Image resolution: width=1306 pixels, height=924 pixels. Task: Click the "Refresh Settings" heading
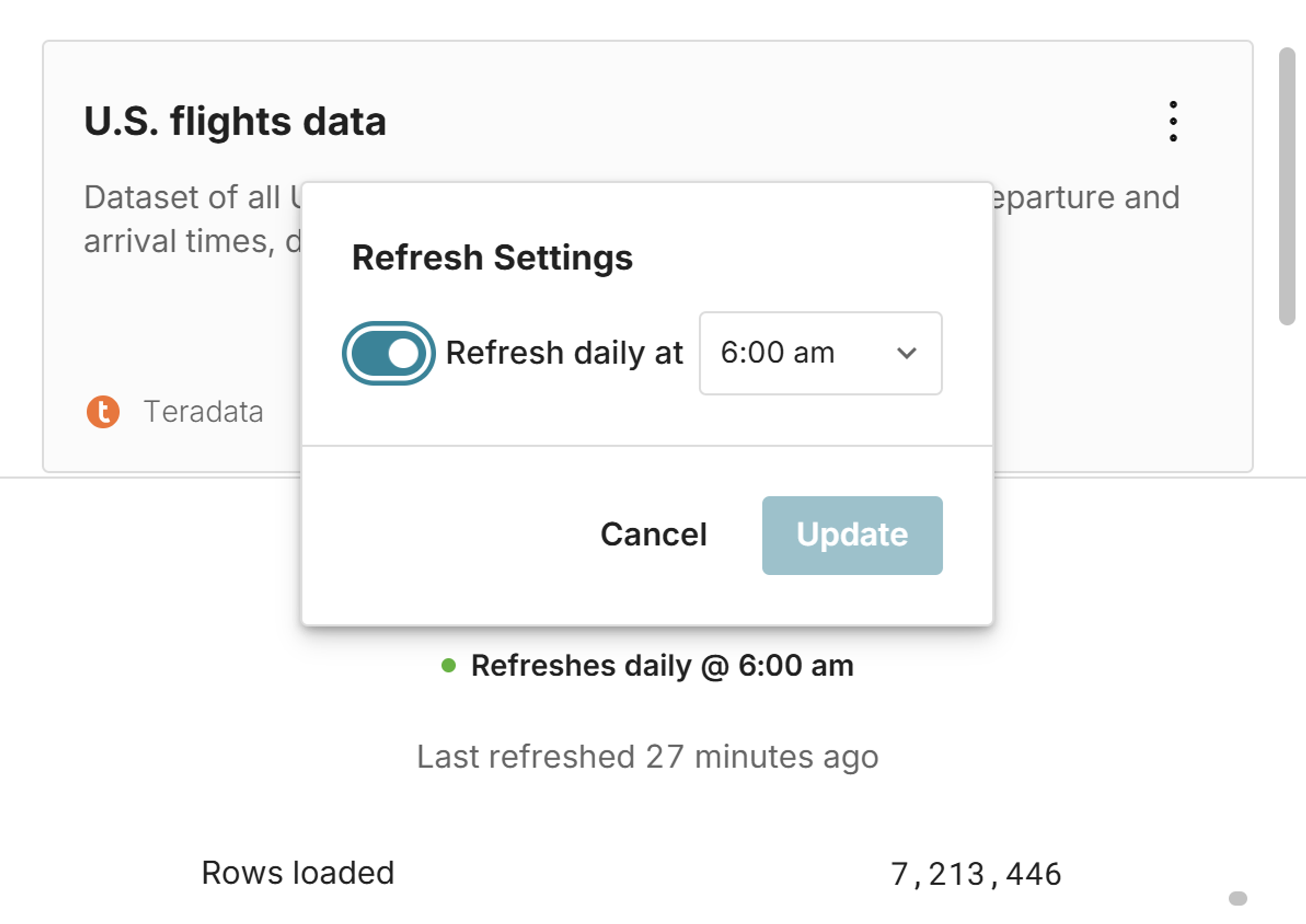[492, 258]
